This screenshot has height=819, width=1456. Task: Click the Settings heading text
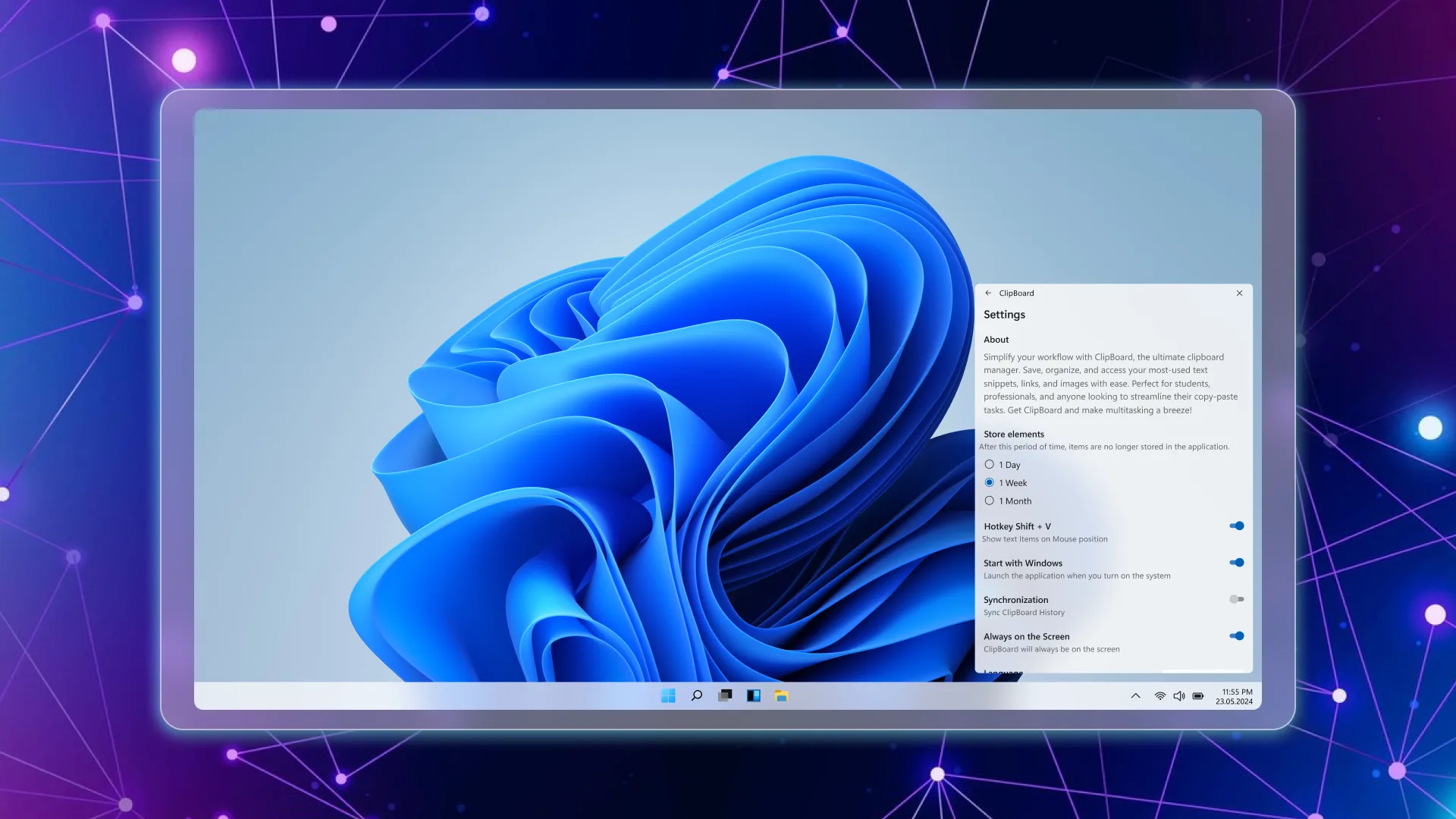tap(1004, 315)
